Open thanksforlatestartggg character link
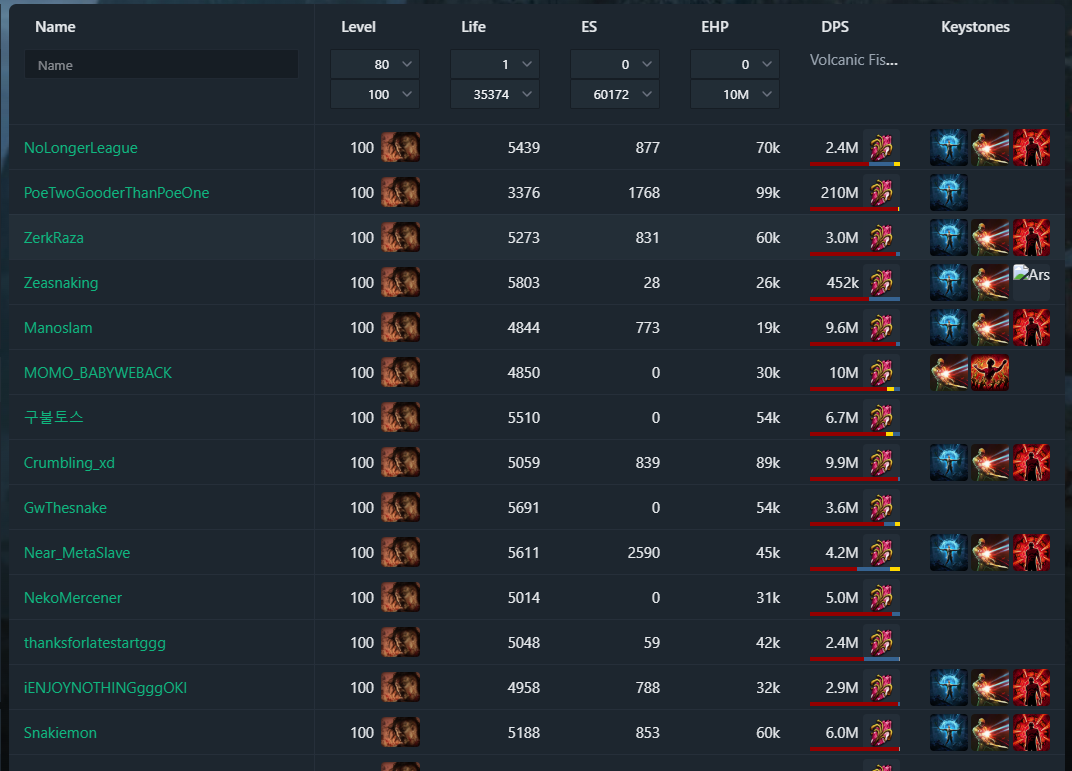 94,642
